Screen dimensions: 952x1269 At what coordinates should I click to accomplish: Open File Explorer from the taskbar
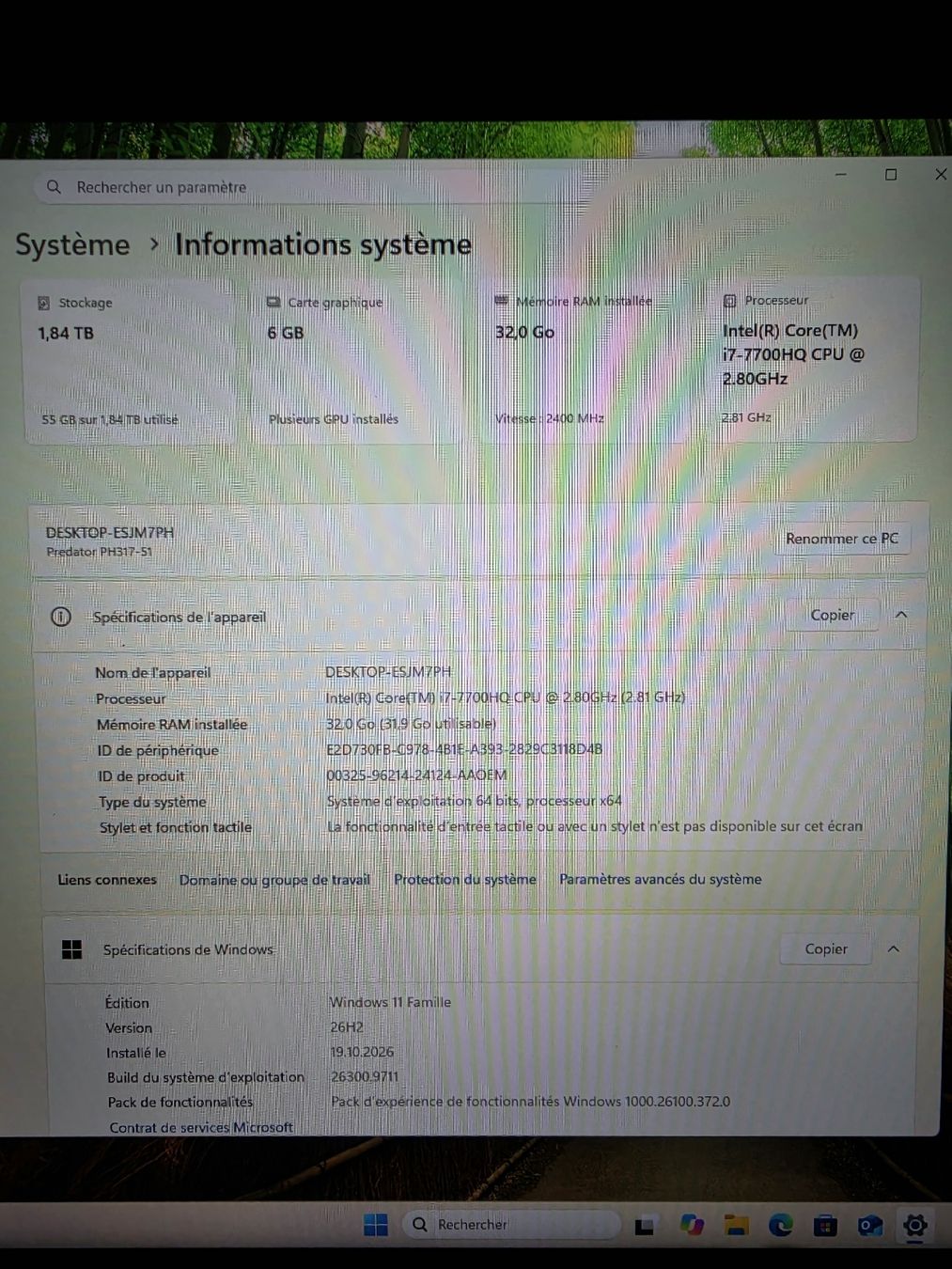click(736, 1225)
